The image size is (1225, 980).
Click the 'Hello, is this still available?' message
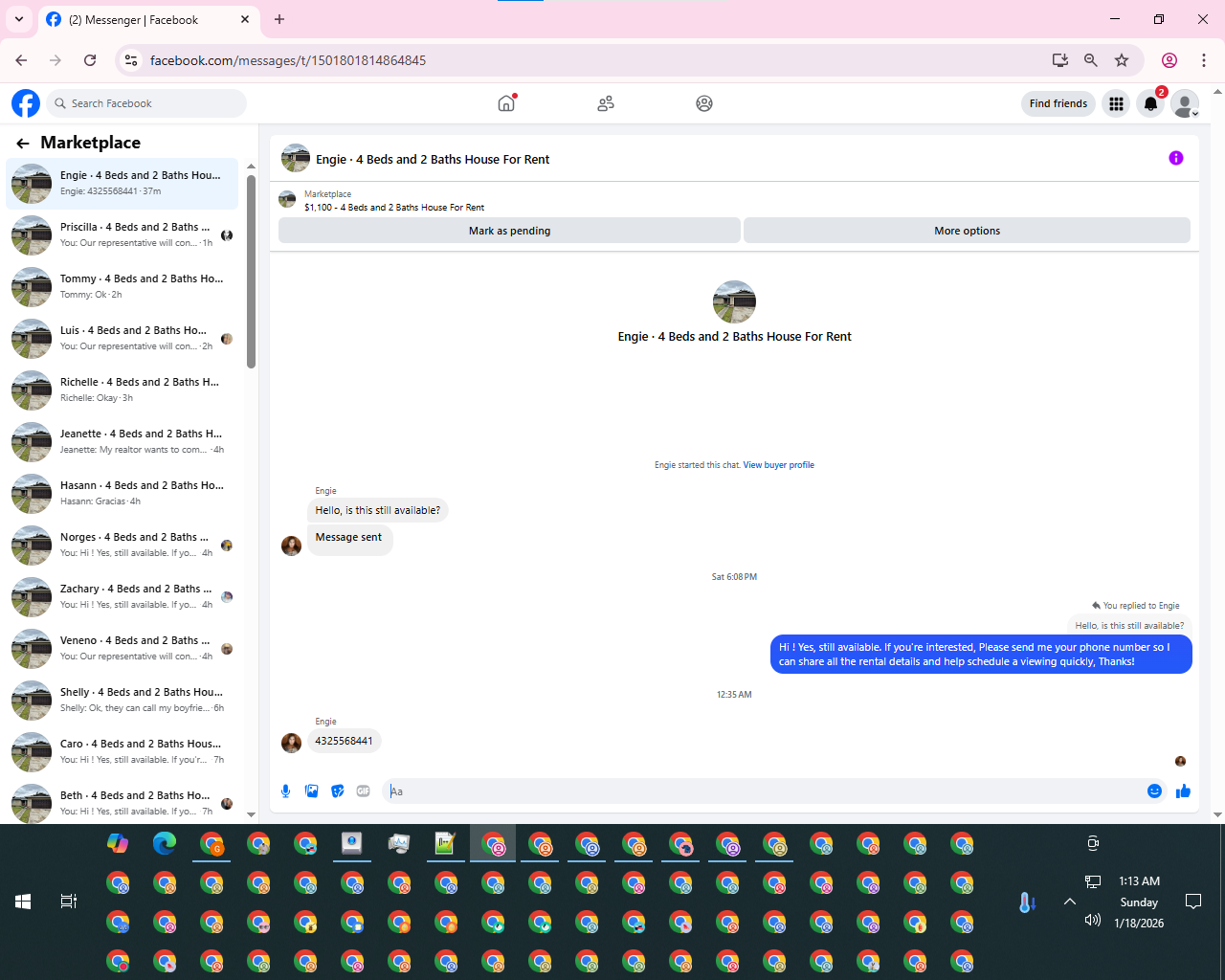coord(377,510)
